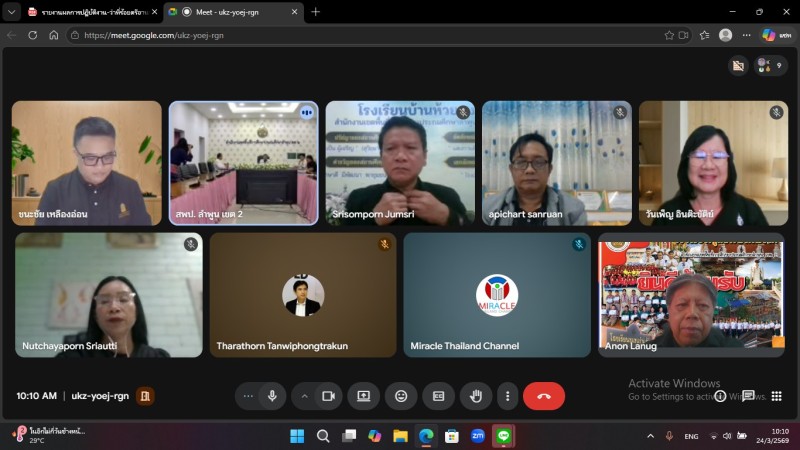Select the Meet - ukz-yoej-rgn tab
Viewport: 800px width, 450px height.
pyautogui.click(x=230, y=12)
